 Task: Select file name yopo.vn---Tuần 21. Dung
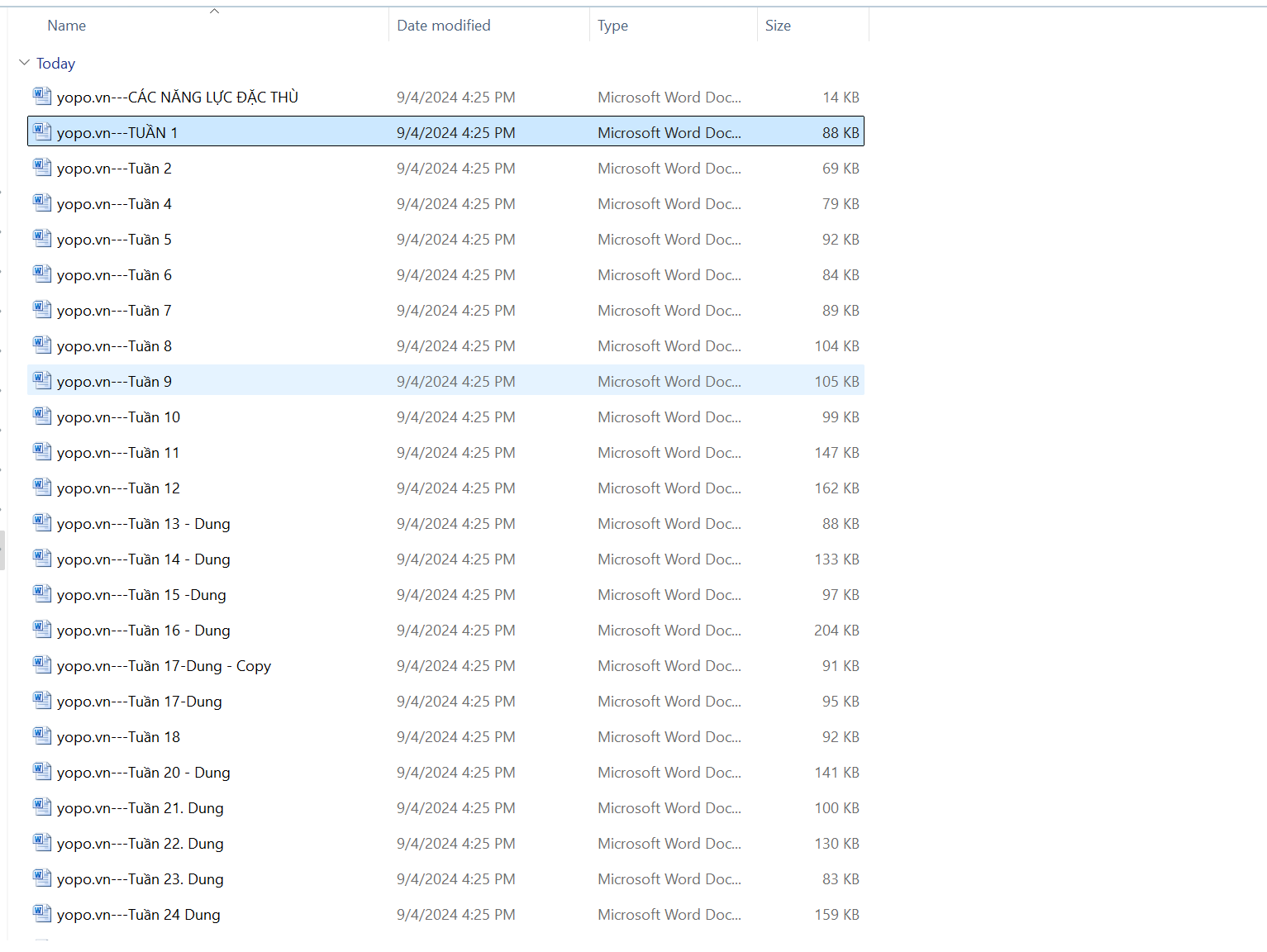[141, 808]
